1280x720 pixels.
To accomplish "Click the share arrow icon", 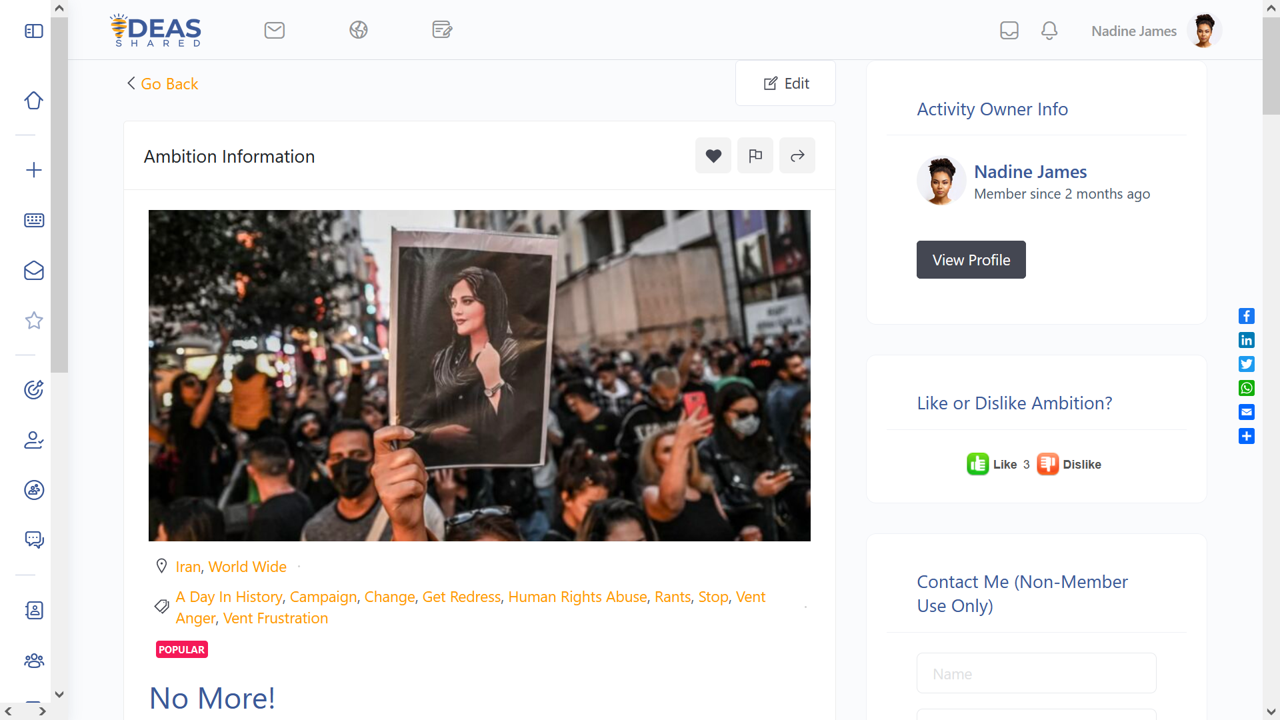I will pos(797,156).
